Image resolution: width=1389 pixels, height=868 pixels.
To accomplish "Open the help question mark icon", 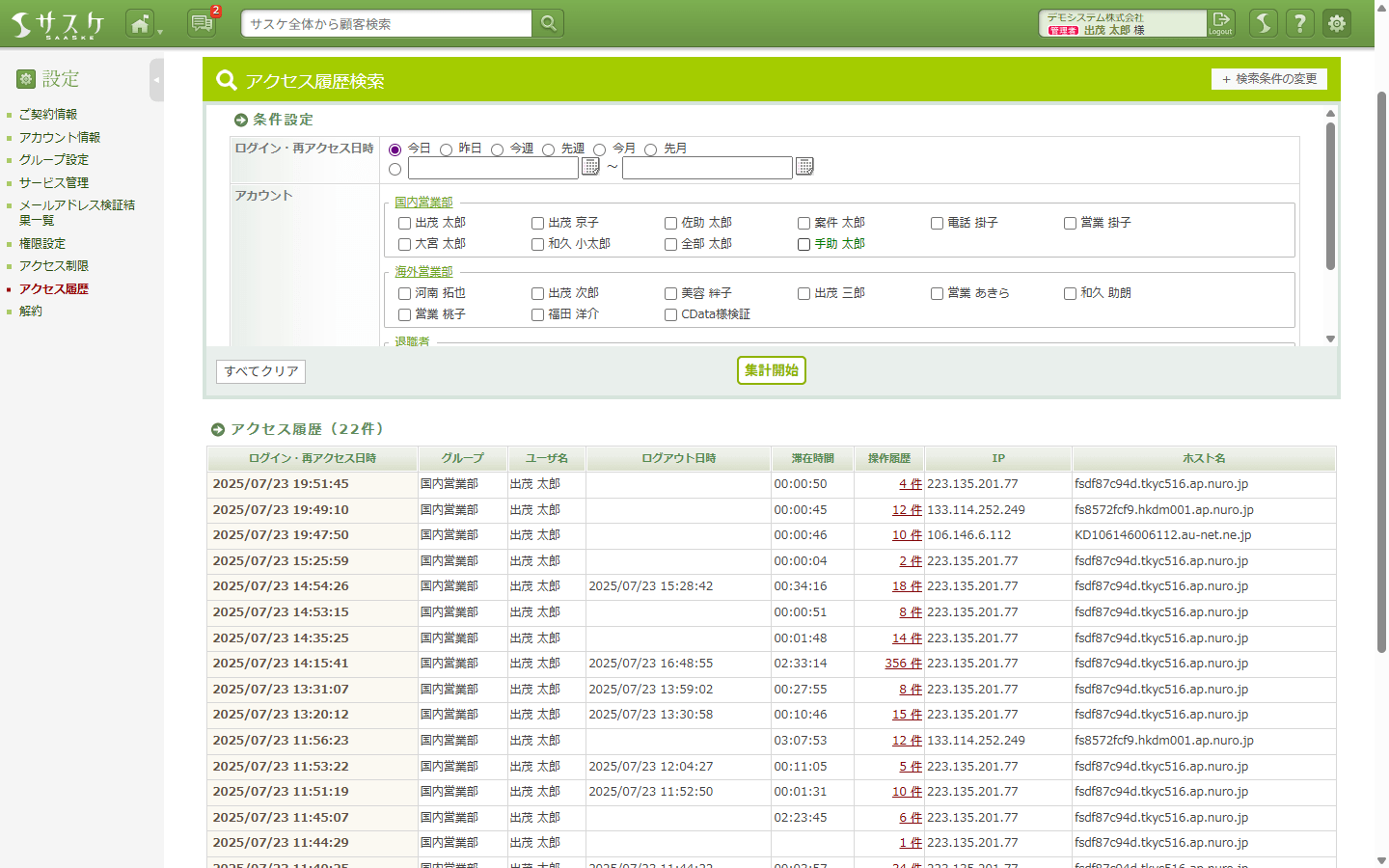I will 1300,23.
